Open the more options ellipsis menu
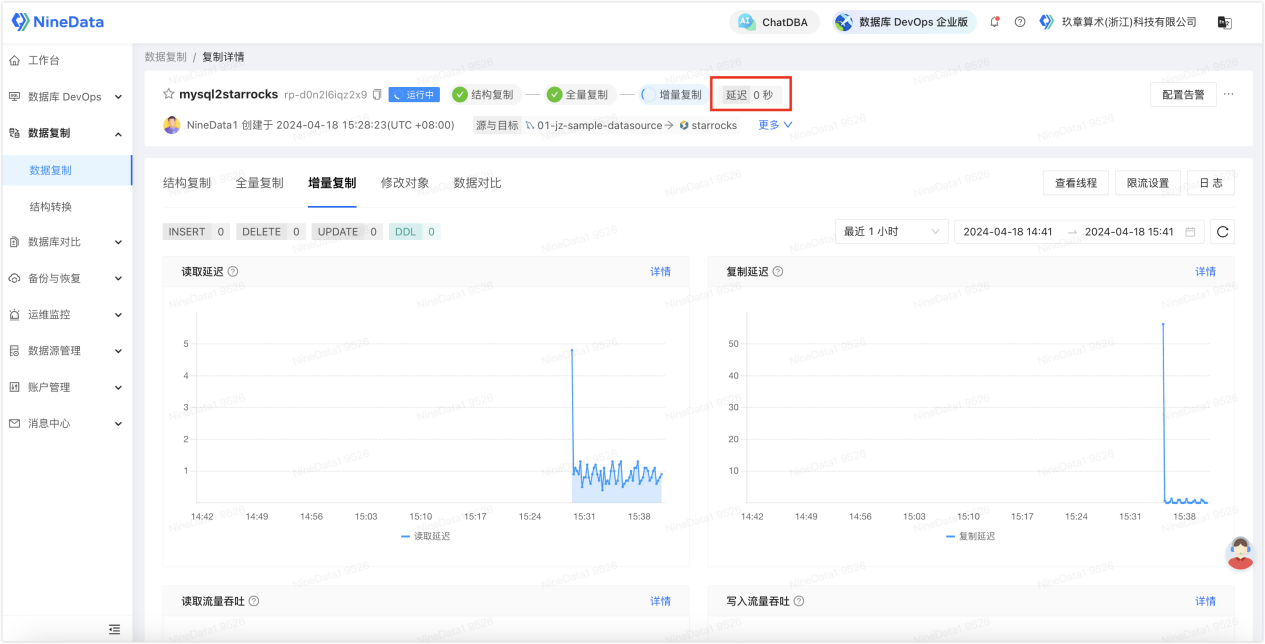 (x=1229, y=95)
